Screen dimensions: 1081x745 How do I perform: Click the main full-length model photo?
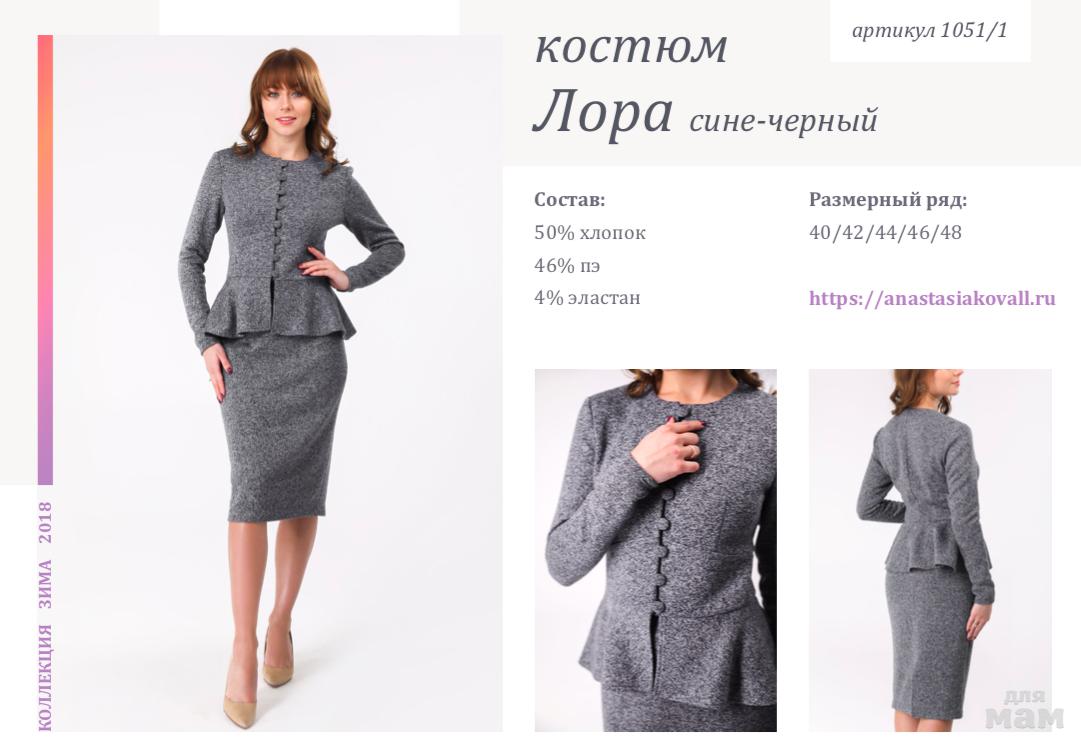coord(278,383)
